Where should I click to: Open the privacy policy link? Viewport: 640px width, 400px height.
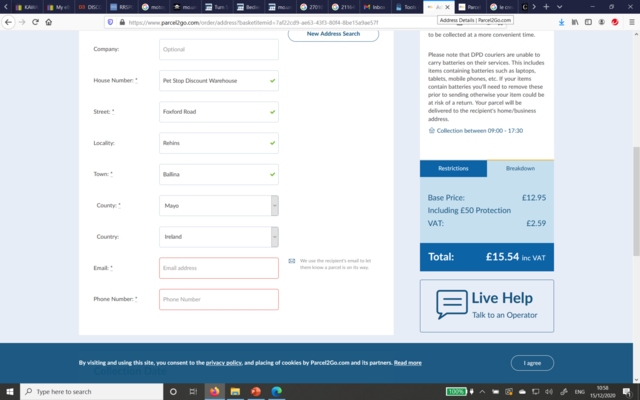(x=224, y=362)
